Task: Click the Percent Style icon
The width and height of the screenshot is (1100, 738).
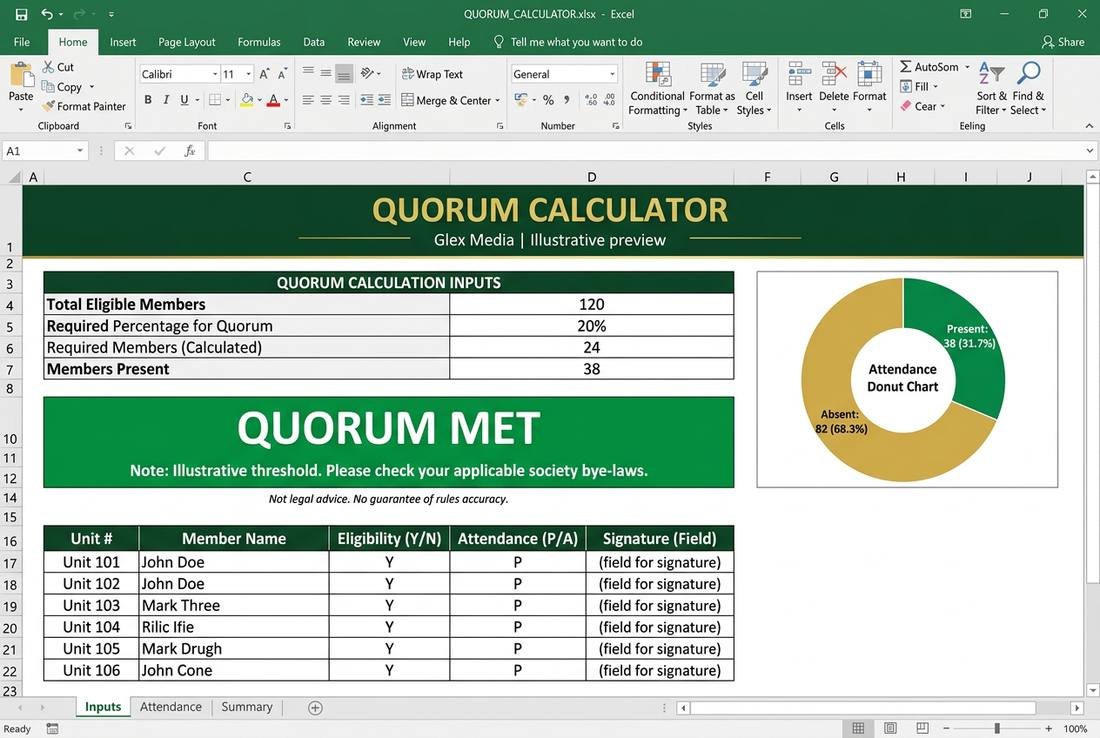Action: tap(548, 100)
